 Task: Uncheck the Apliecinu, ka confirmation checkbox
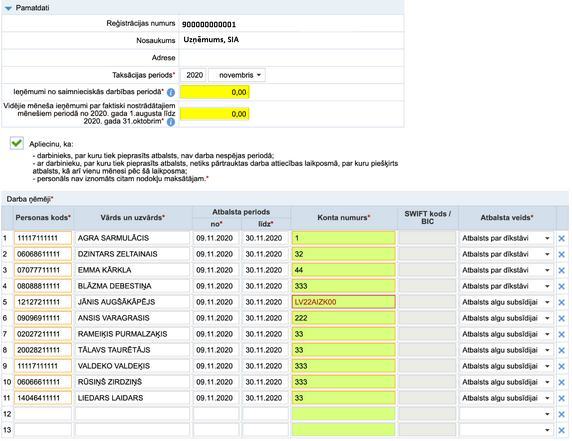17,143
